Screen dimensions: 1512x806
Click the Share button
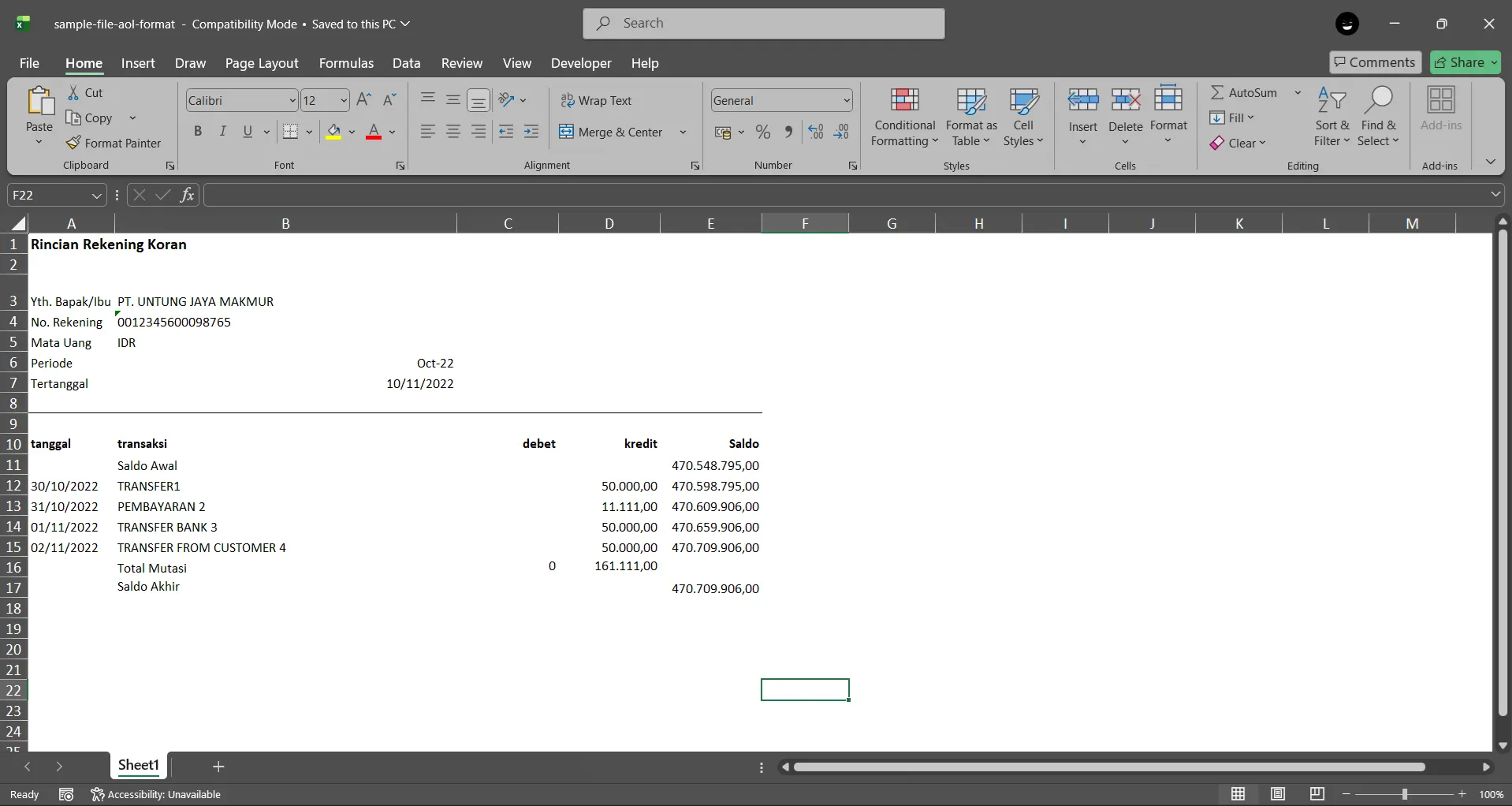coord(1459,62)
